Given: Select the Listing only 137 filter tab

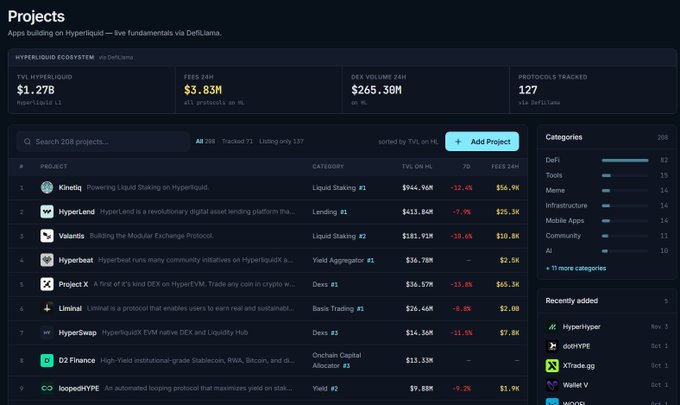Looking at the screenshot, I should tap(281, 141).
